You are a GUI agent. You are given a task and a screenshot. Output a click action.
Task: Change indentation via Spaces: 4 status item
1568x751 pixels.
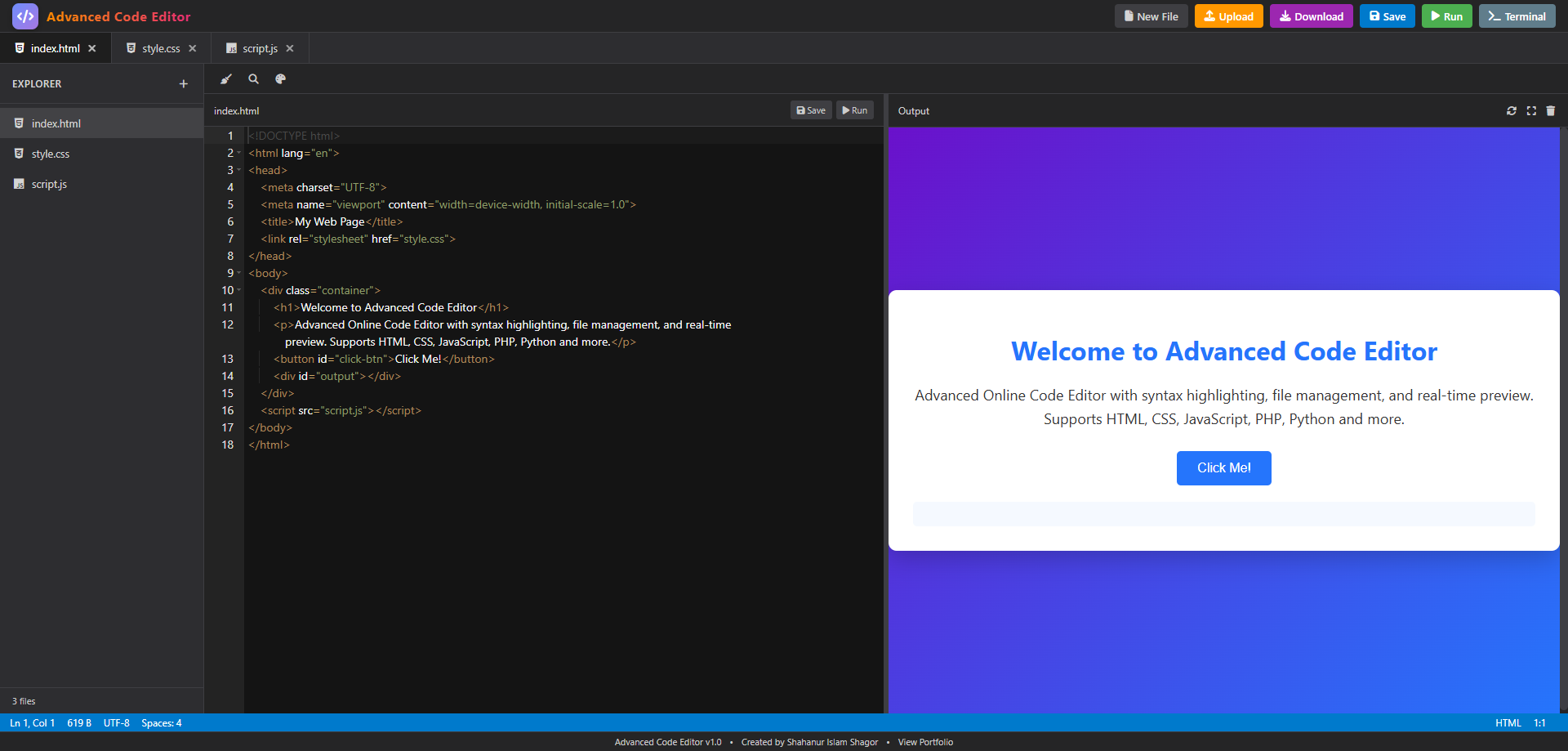click(x=161, y=722)
